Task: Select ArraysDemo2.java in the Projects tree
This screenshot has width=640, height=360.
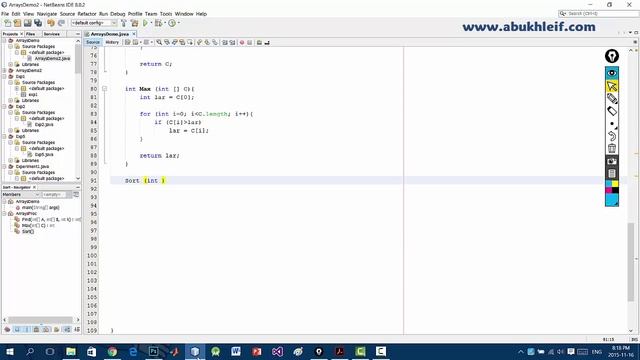Action: click(52, 58)
